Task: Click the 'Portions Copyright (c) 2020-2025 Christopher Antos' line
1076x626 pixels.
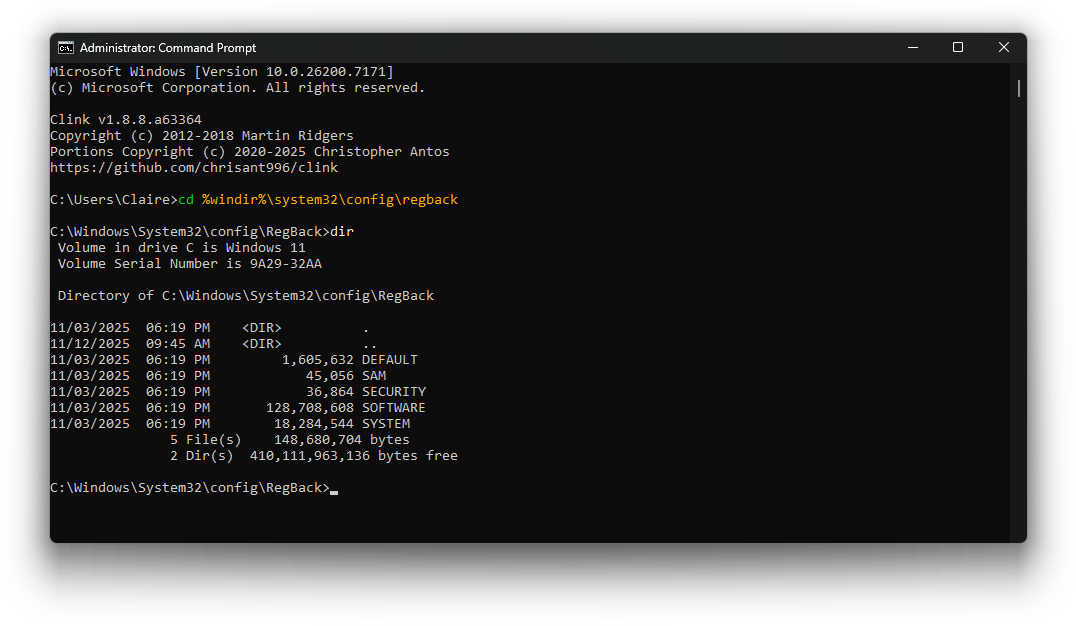Action: pos(250,152)
